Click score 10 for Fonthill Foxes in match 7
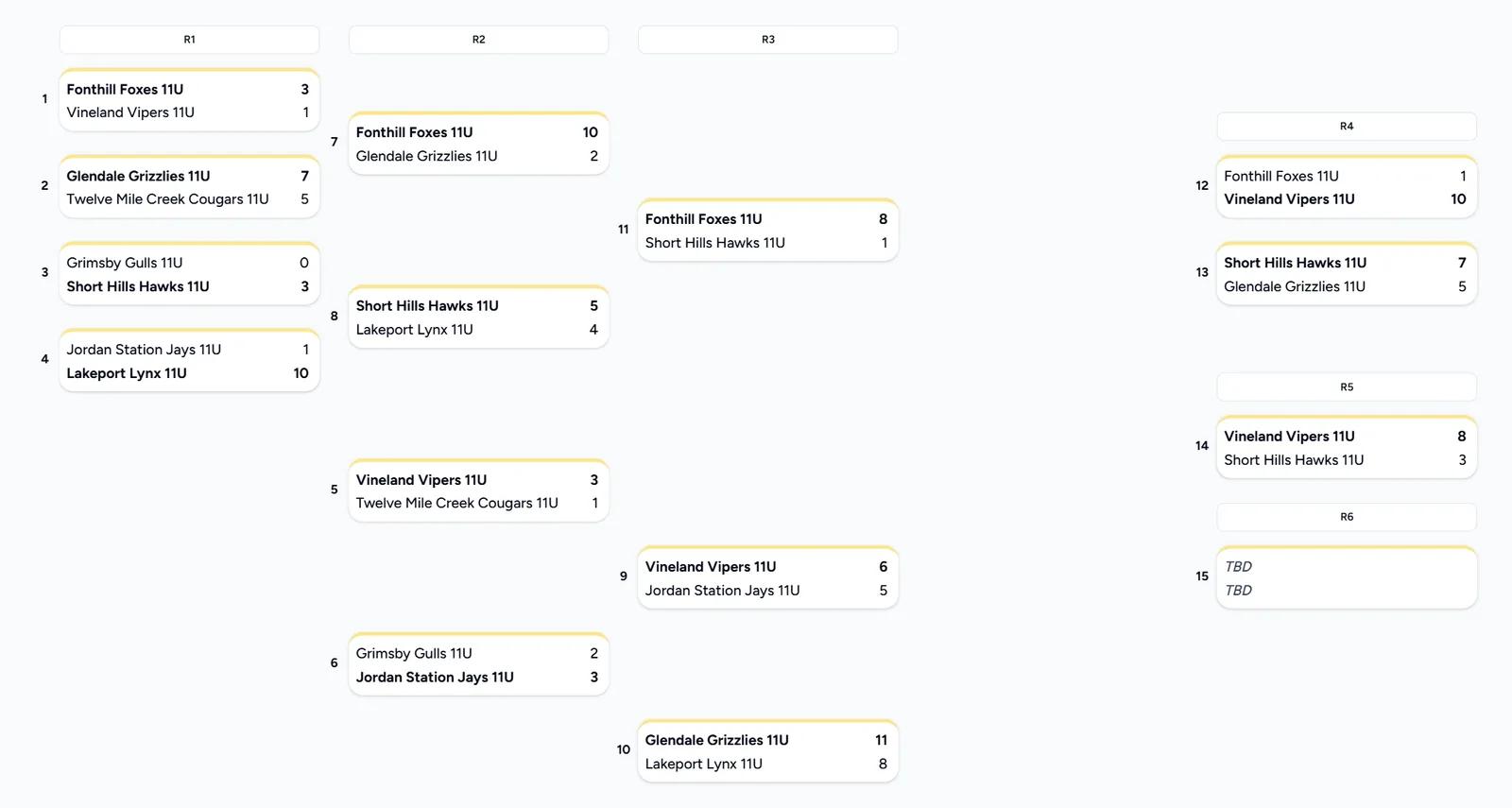This screenshot has height=808, width=1512. (x=590, y=132)
